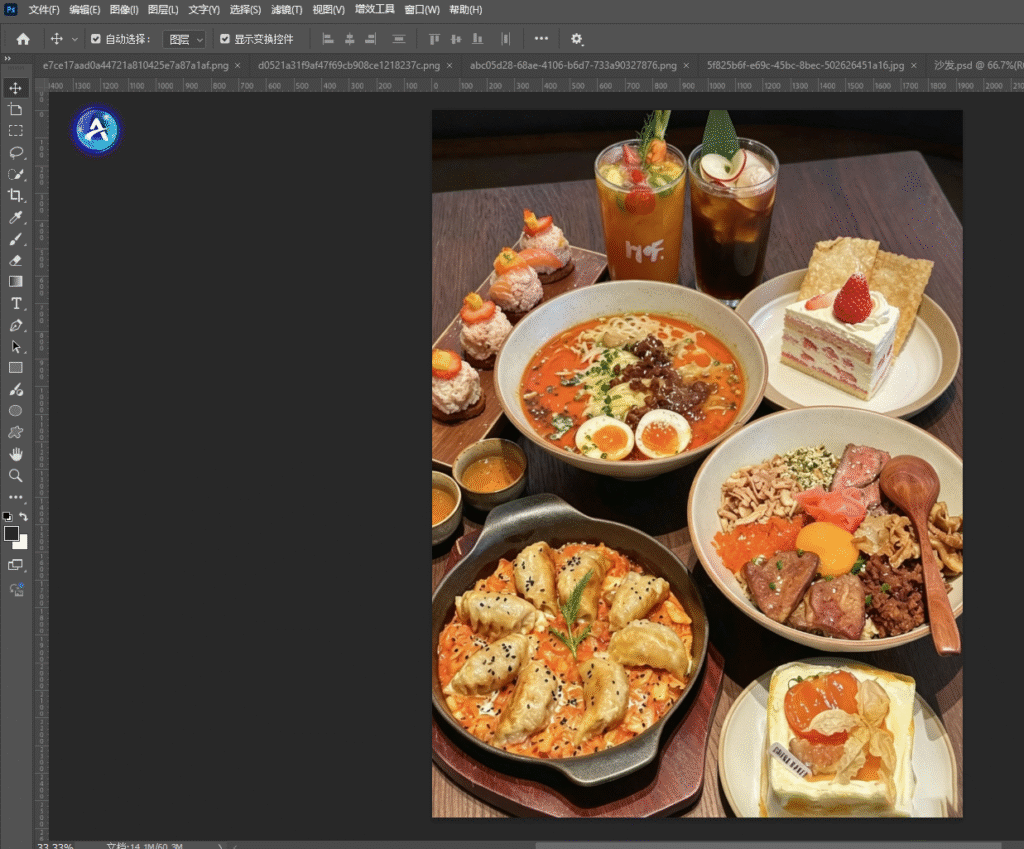Open the 滤镜(T) menu
Image resolution: width=1024 pixels, height=849 pixels.
(287, 10)
